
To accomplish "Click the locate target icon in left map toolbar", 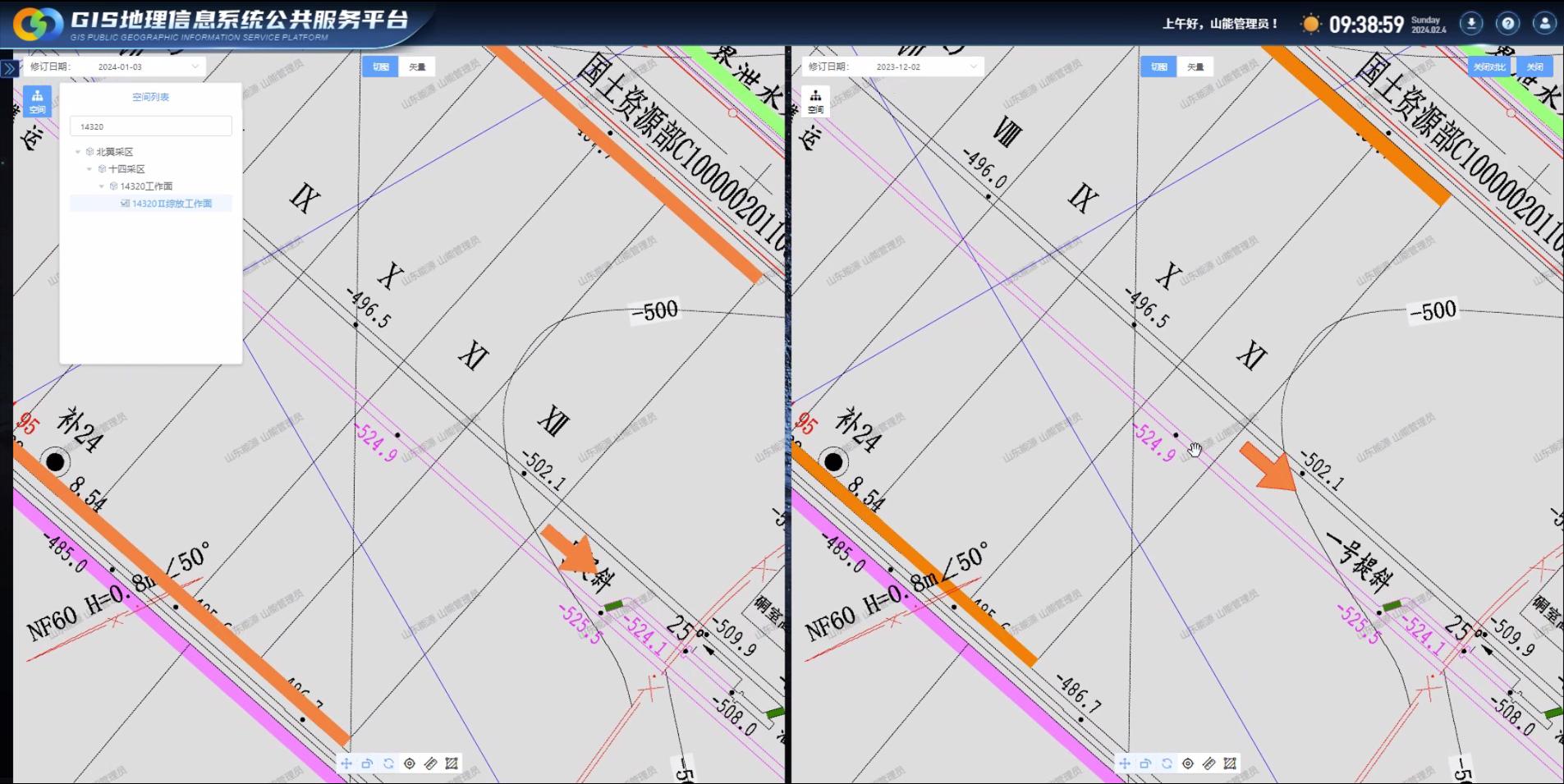I will (x=410, y=763).
